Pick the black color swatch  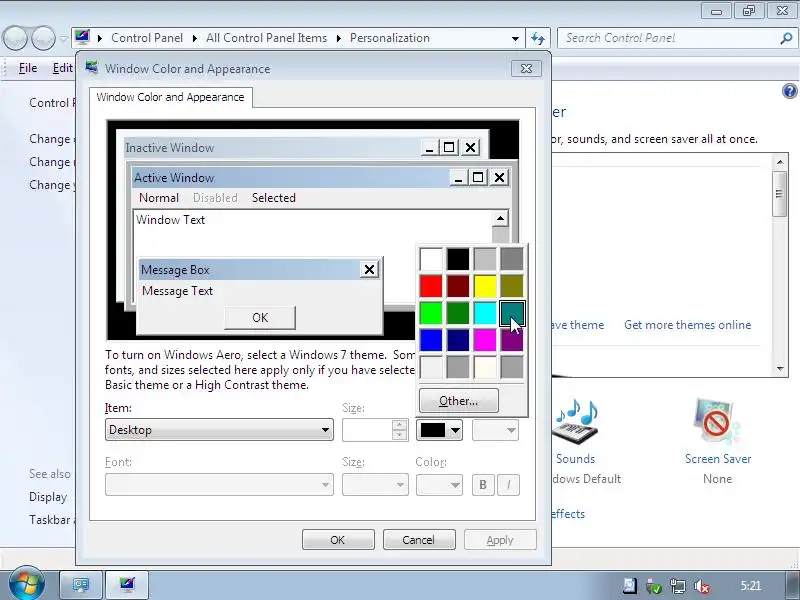tap(458, 259)
